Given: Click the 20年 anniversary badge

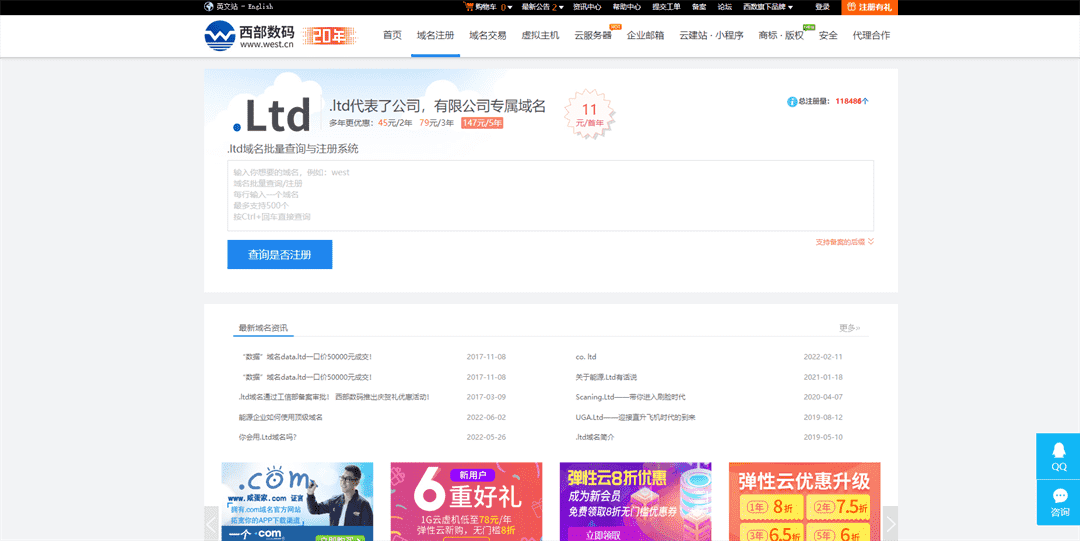Looking at the screenshot, I should pyautogui.click(x=329, y=37).
